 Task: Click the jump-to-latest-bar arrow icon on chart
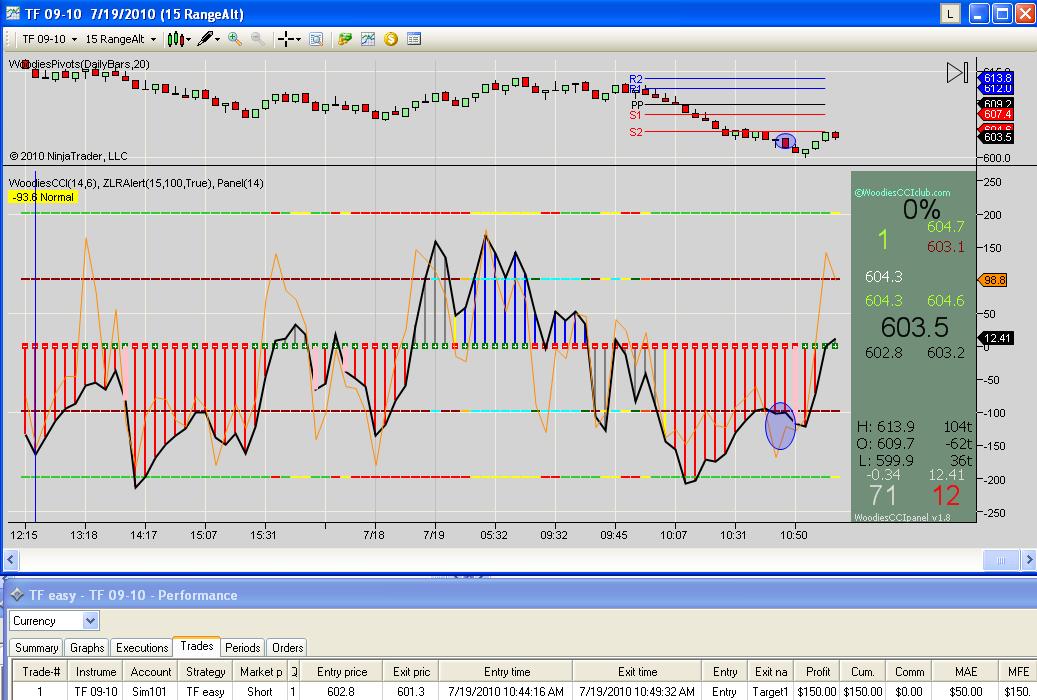click(x=957, y=73)
